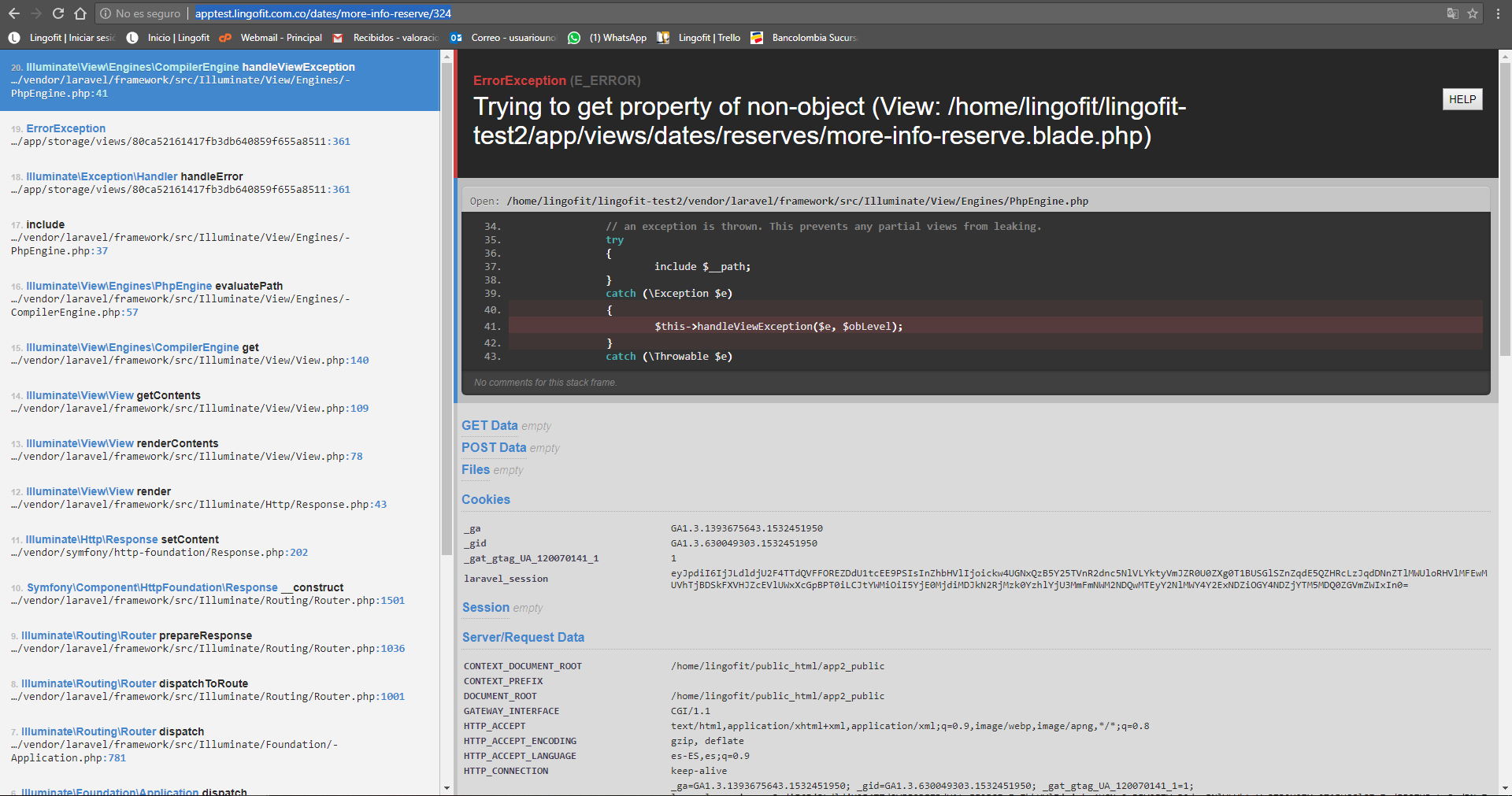
Task: Click the browser back arrow
Action: [14, 13]
